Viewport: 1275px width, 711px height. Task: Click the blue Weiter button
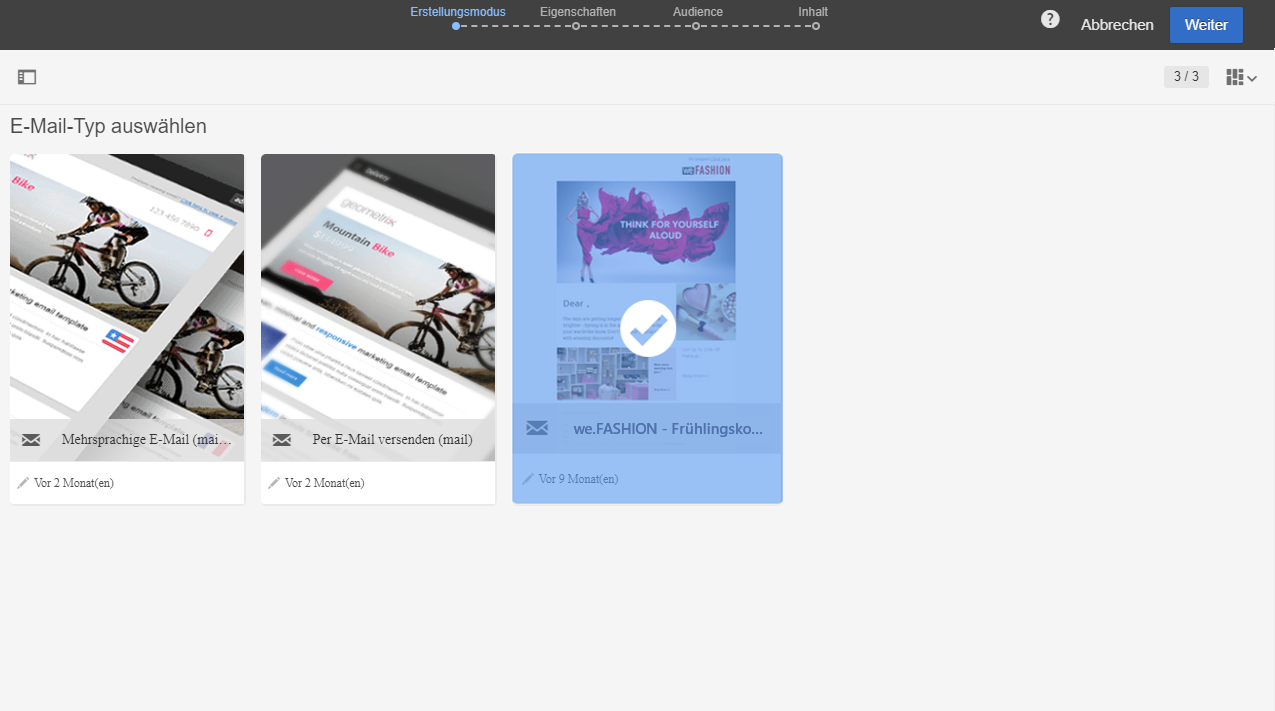[x=1206, y=25]
